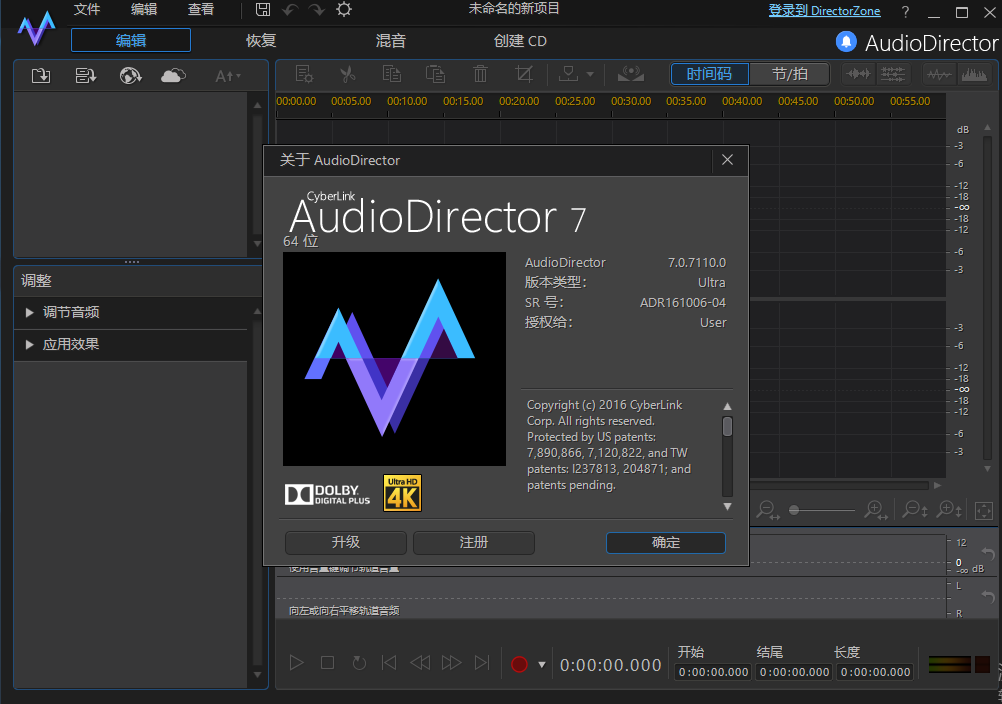Image resolution: width=1002 pixels, height=704 pixels.
Task: Open the record options dropdown arrow
Action: [540, 663]
